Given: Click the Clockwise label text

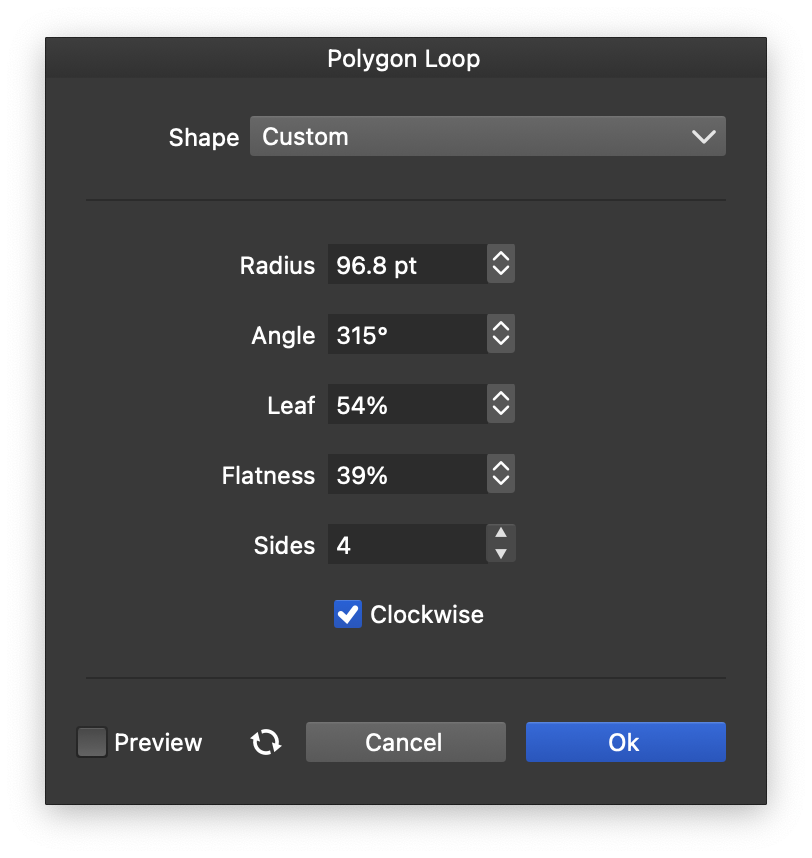Looking at the screenshot, I should (427, 614).
